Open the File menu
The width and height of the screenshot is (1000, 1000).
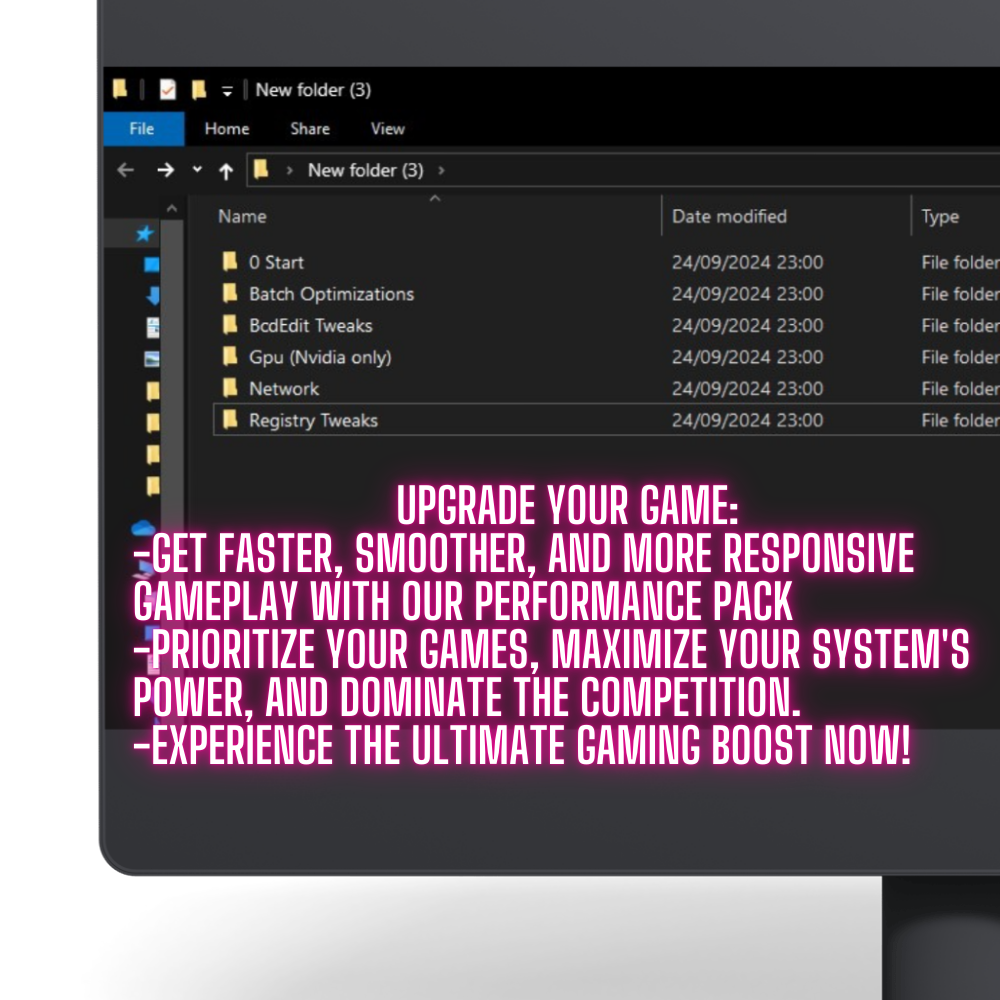143,129
